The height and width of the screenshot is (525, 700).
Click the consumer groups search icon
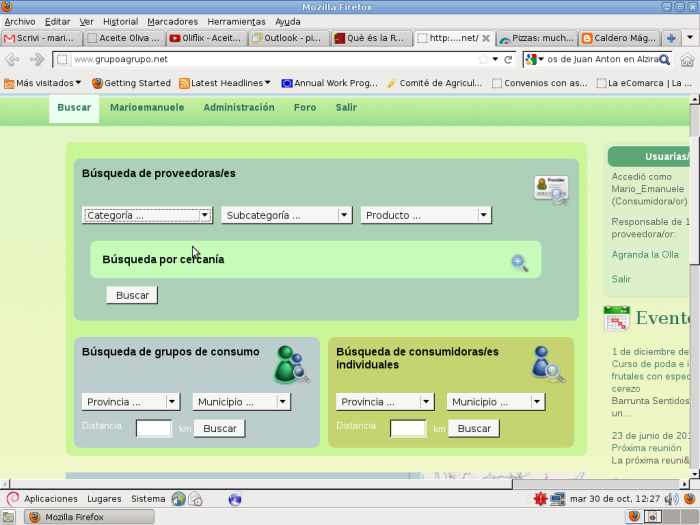tap(292, 364)
